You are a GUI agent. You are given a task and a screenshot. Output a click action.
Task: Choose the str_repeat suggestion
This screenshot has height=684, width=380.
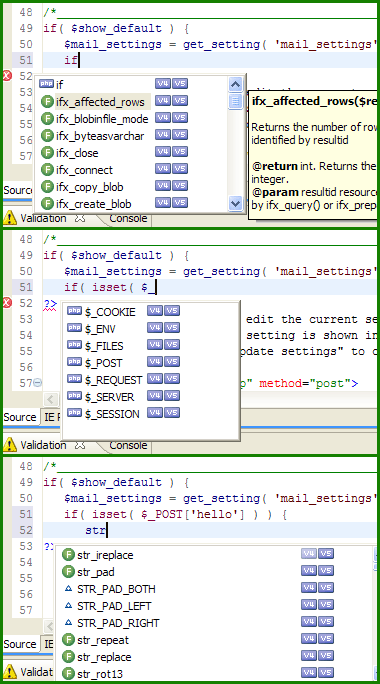pyautogui.click(x=103, y=640)
